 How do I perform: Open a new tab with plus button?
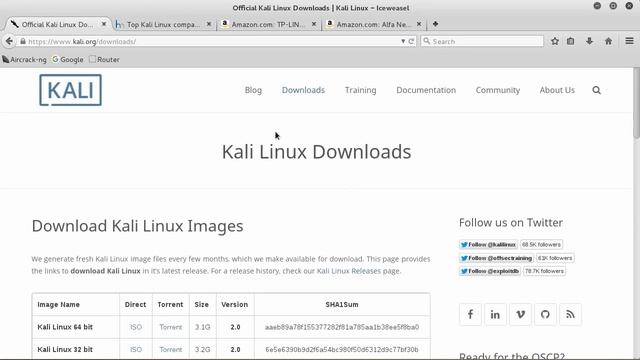436,24
